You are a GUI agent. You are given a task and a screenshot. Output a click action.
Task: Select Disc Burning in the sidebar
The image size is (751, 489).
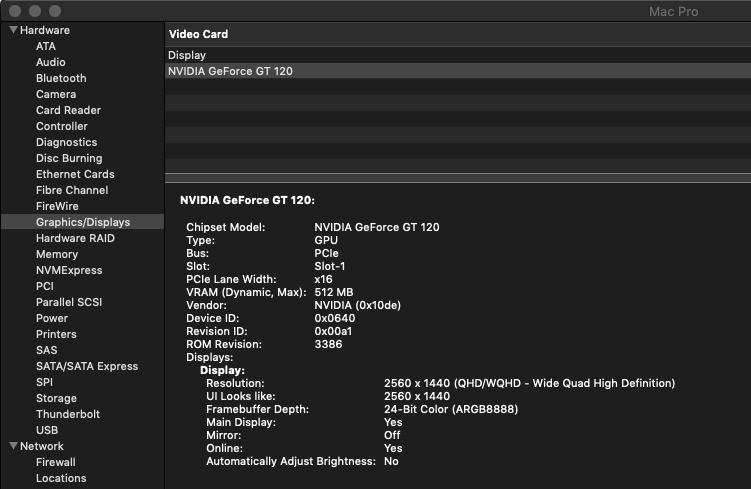tap(69, 158)
